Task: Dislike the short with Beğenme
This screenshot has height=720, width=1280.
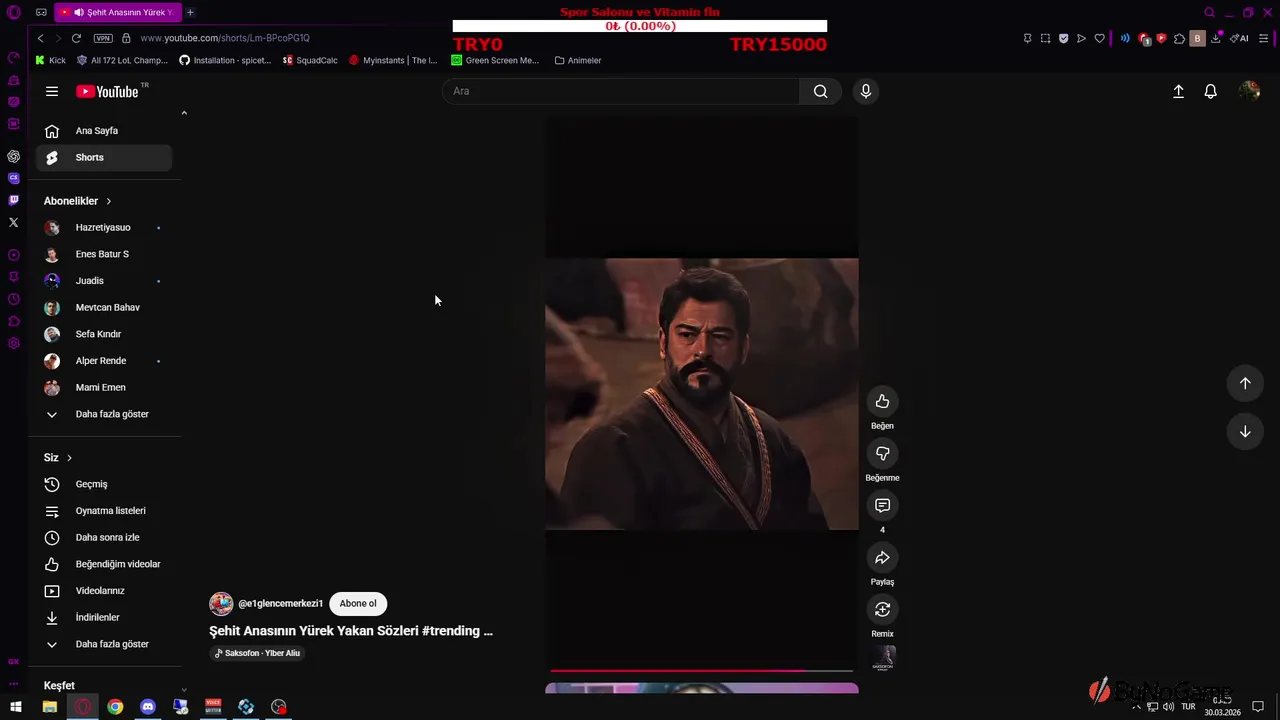Action: pyautogui.click(x=882, y=454)
